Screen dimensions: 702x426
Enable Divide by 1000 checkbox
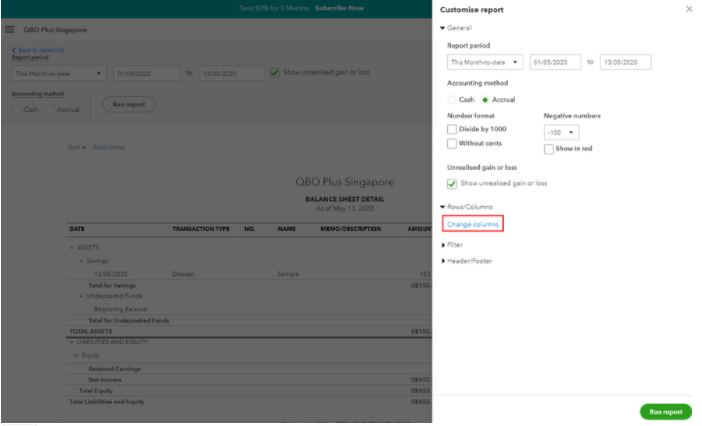[452, 129]
